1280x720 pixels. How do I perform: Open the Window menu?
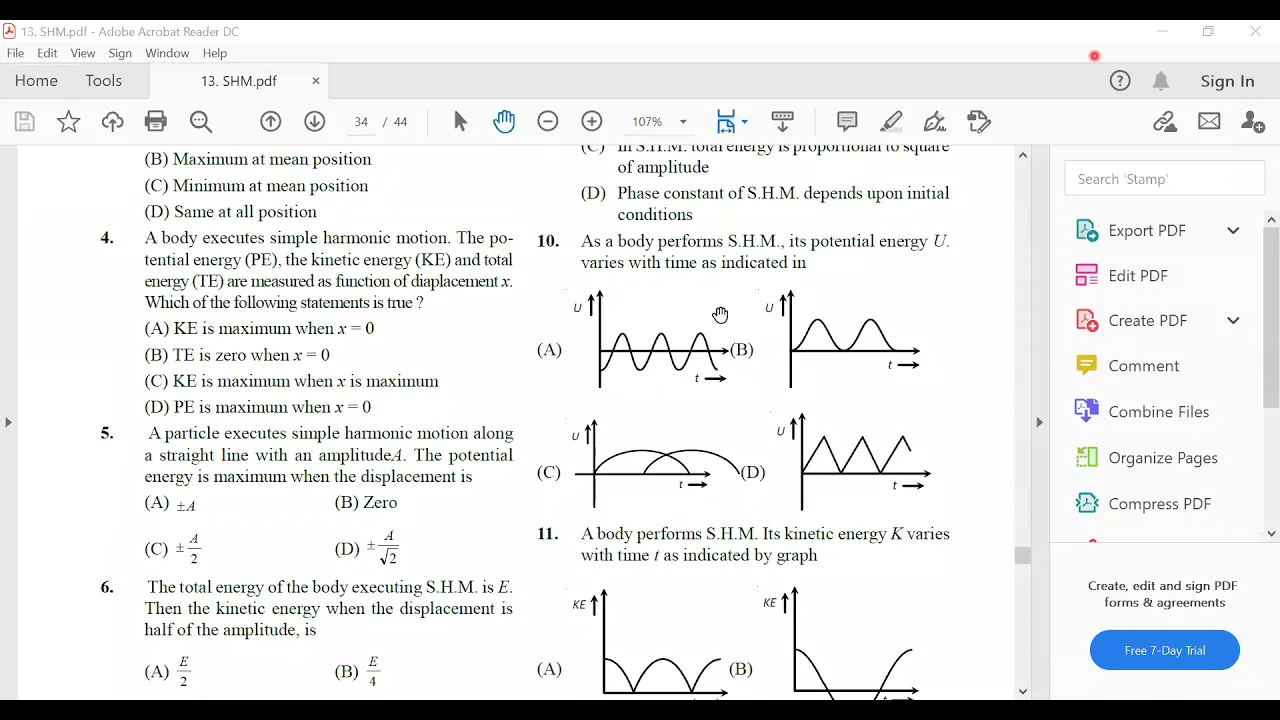click(167, 53)
